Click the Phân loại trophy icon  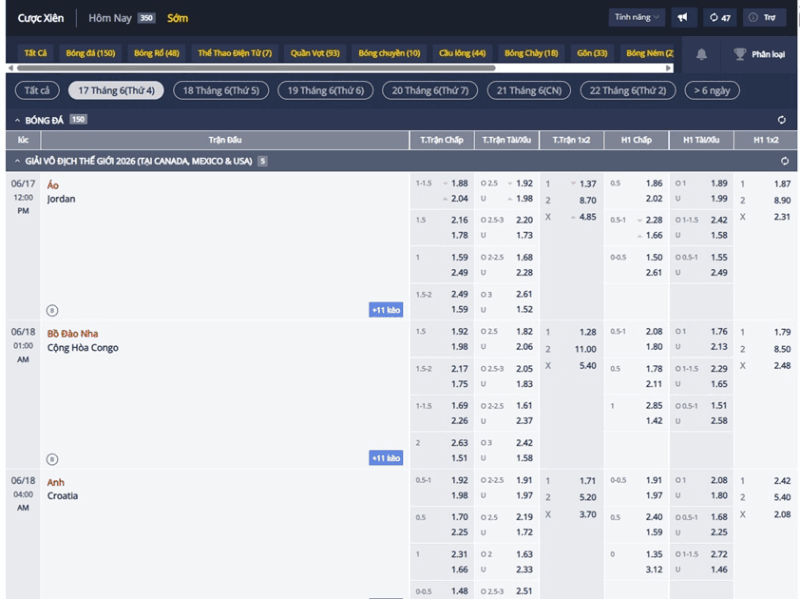click(x=739, y=54)
